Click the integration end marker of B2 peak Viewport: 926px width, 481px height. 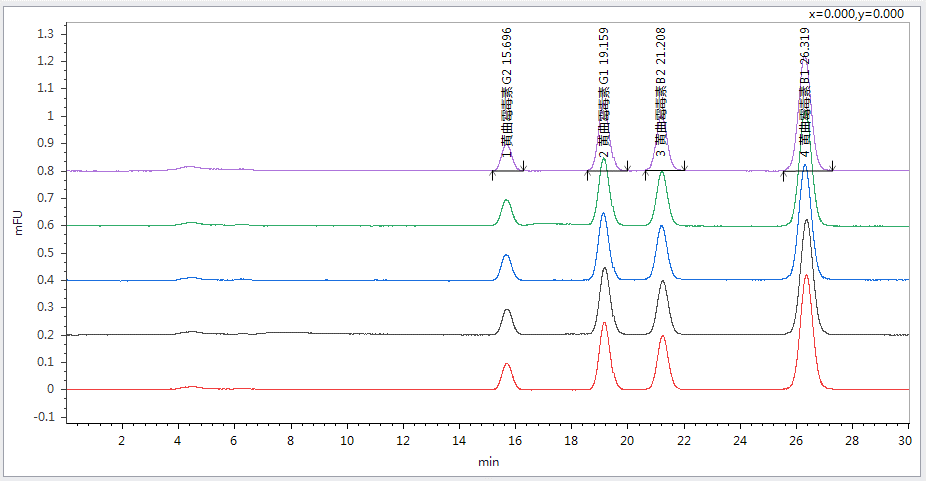(x=685, y=166)
